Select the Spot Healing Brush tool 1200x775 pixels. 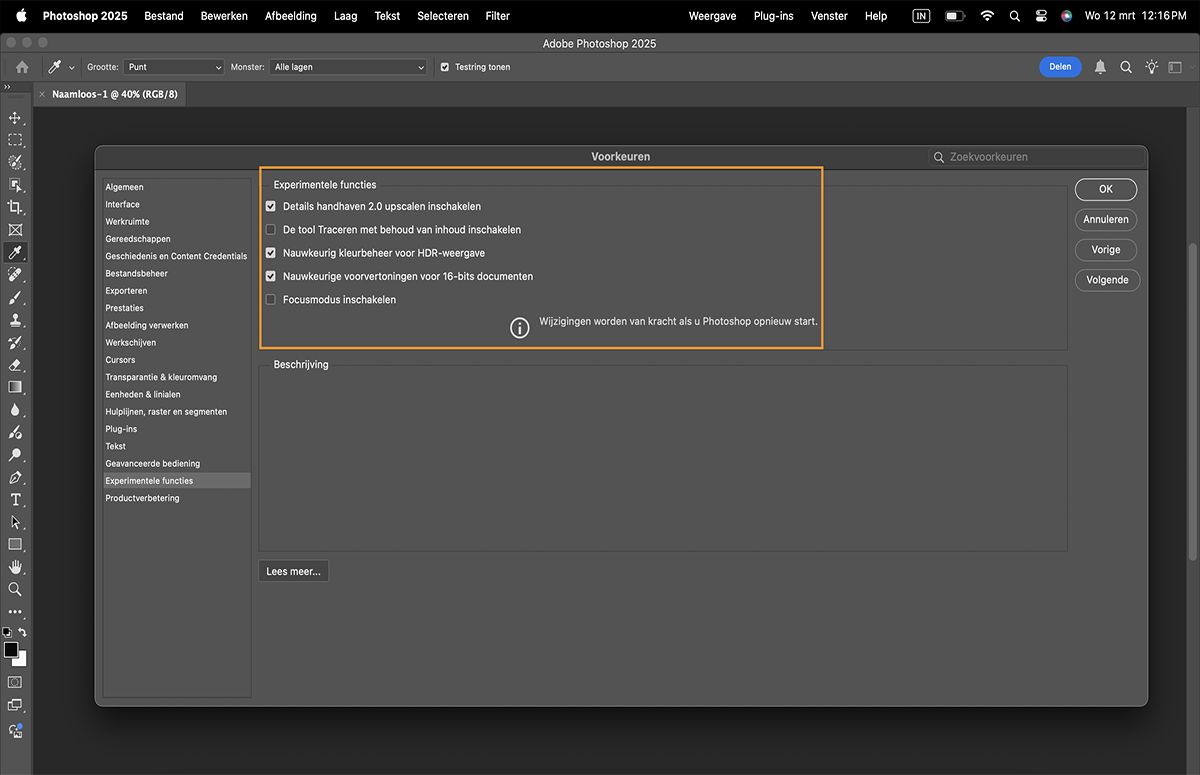point(15,275)
